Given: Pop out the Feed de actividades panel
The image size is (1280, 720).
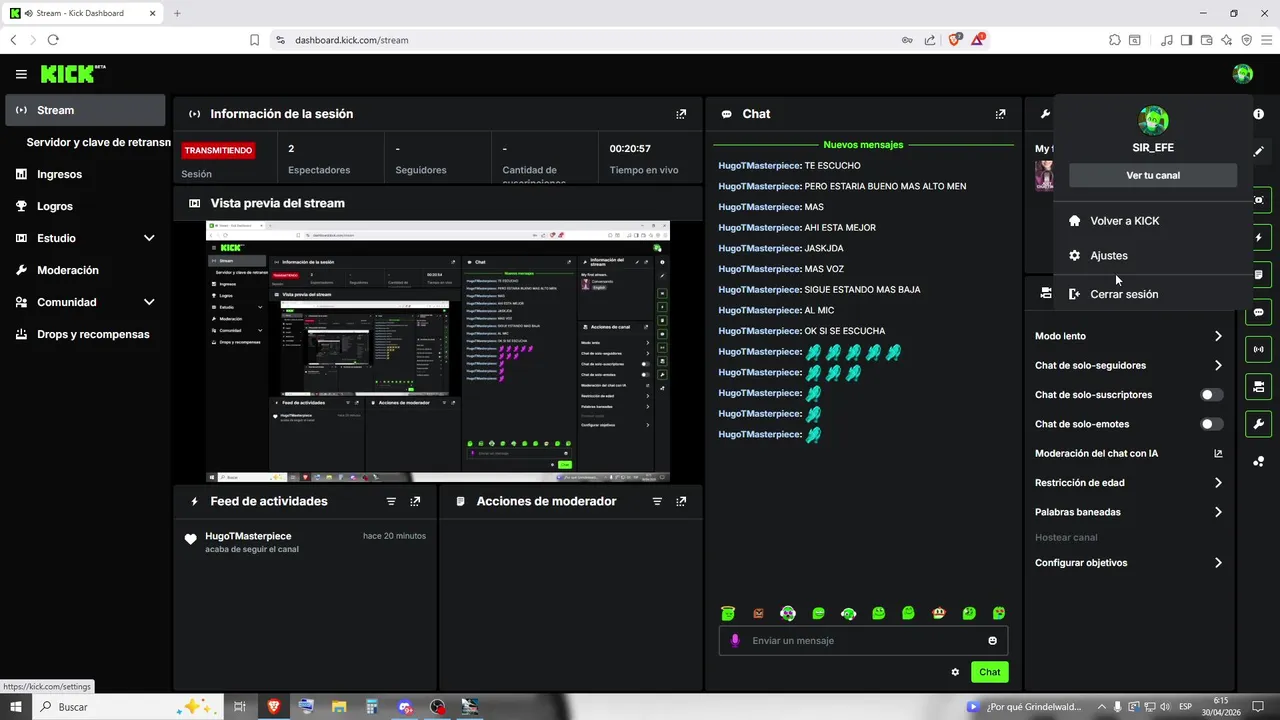Looking at the screenshot, I should 415,501.
